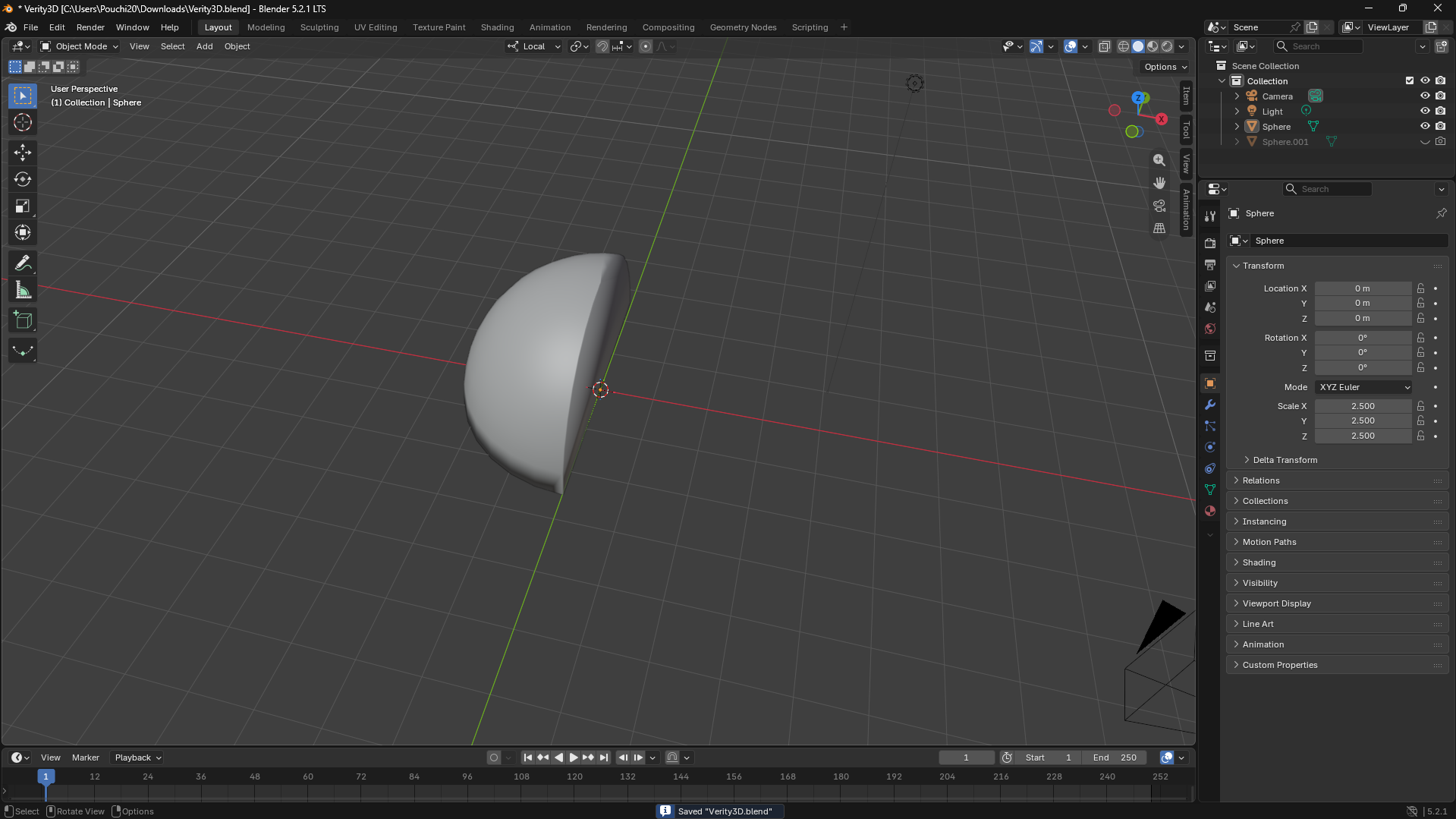Open the Object Mode dropdown
Image resolution: width=1456 pixels, height=819 pixels.
79,46
